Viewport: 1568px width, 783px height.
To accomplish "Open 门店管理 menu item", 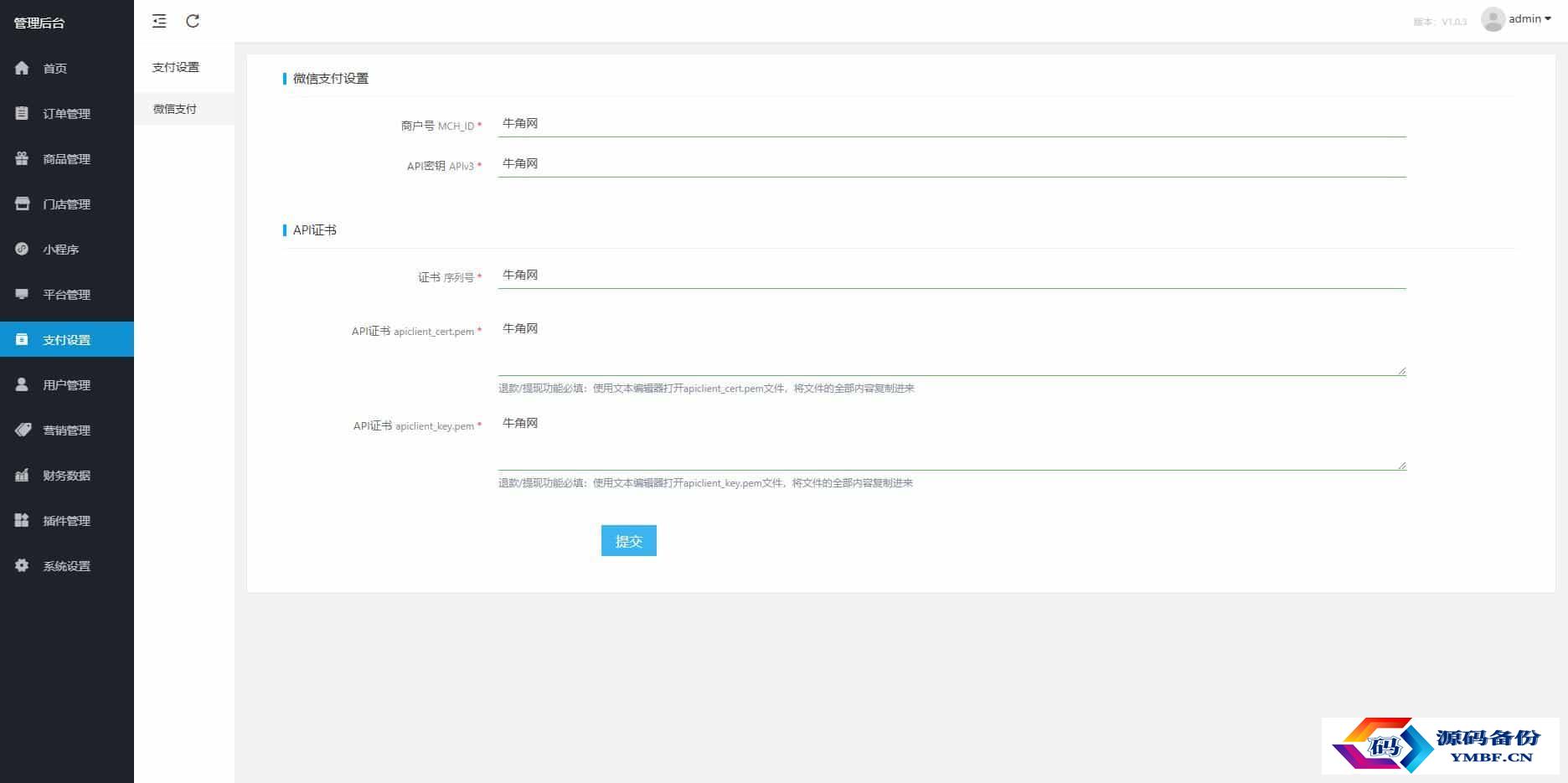I will [67, 203].
